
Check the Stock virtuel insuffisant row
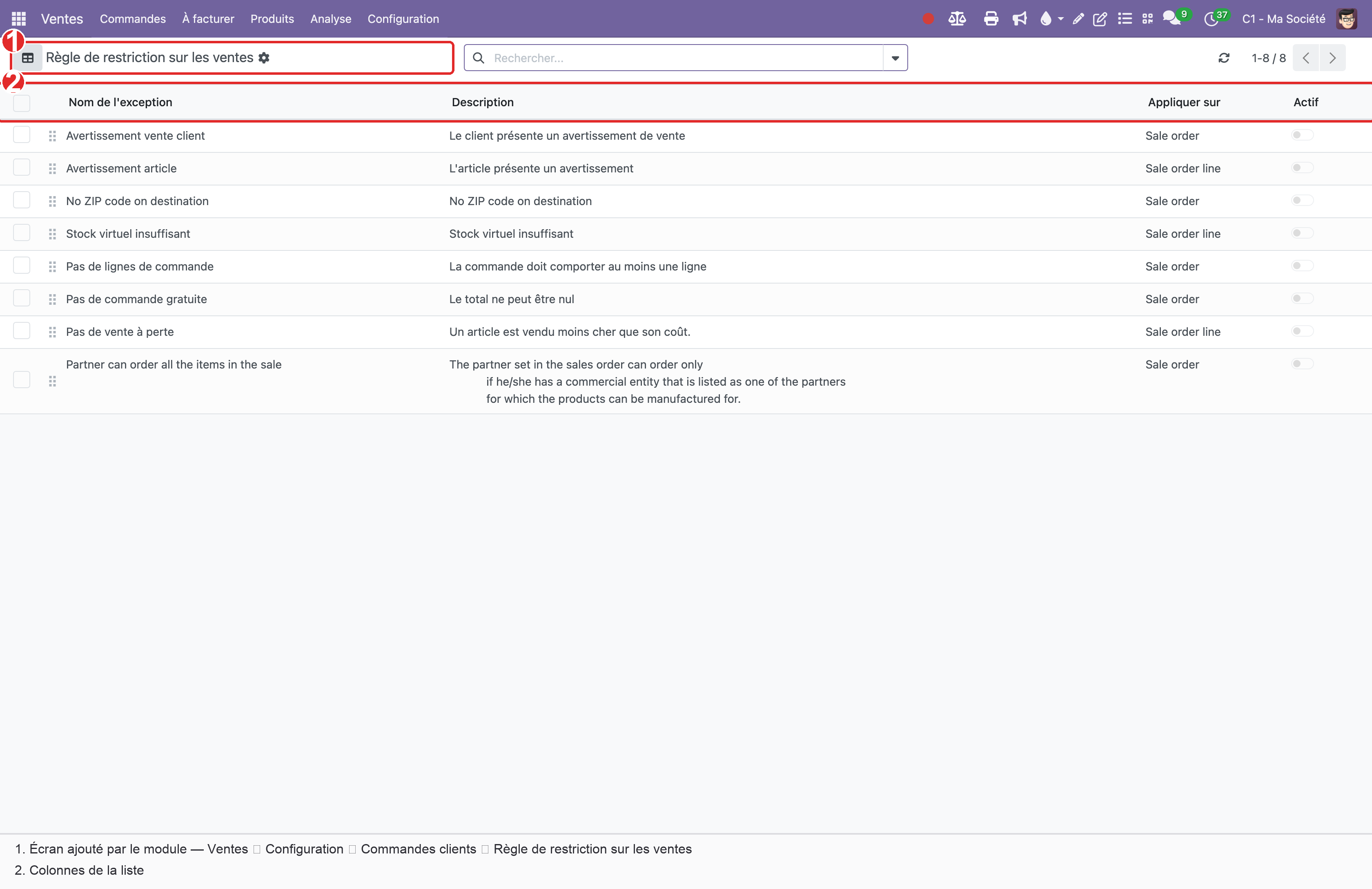tap(21, 233)
